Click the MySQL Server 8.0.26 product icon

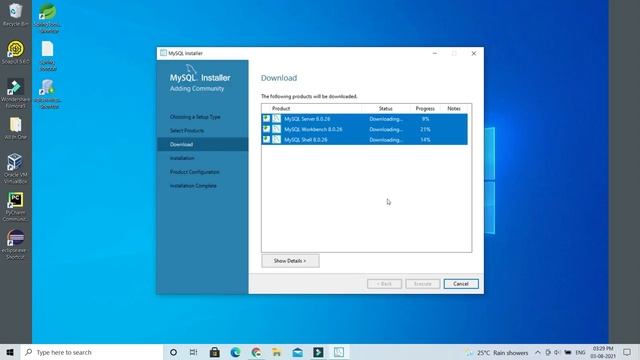point(277,119)
